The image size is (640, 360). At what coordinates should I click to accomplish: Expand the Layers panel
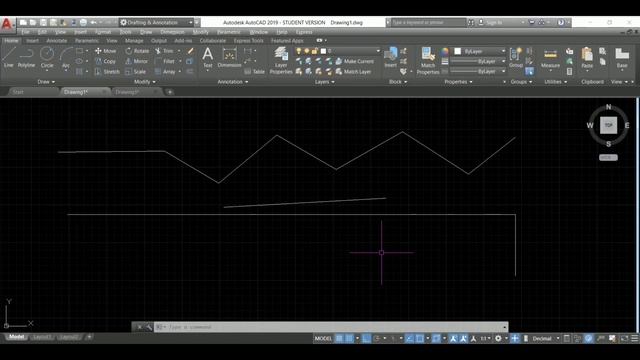click(324, 82)
